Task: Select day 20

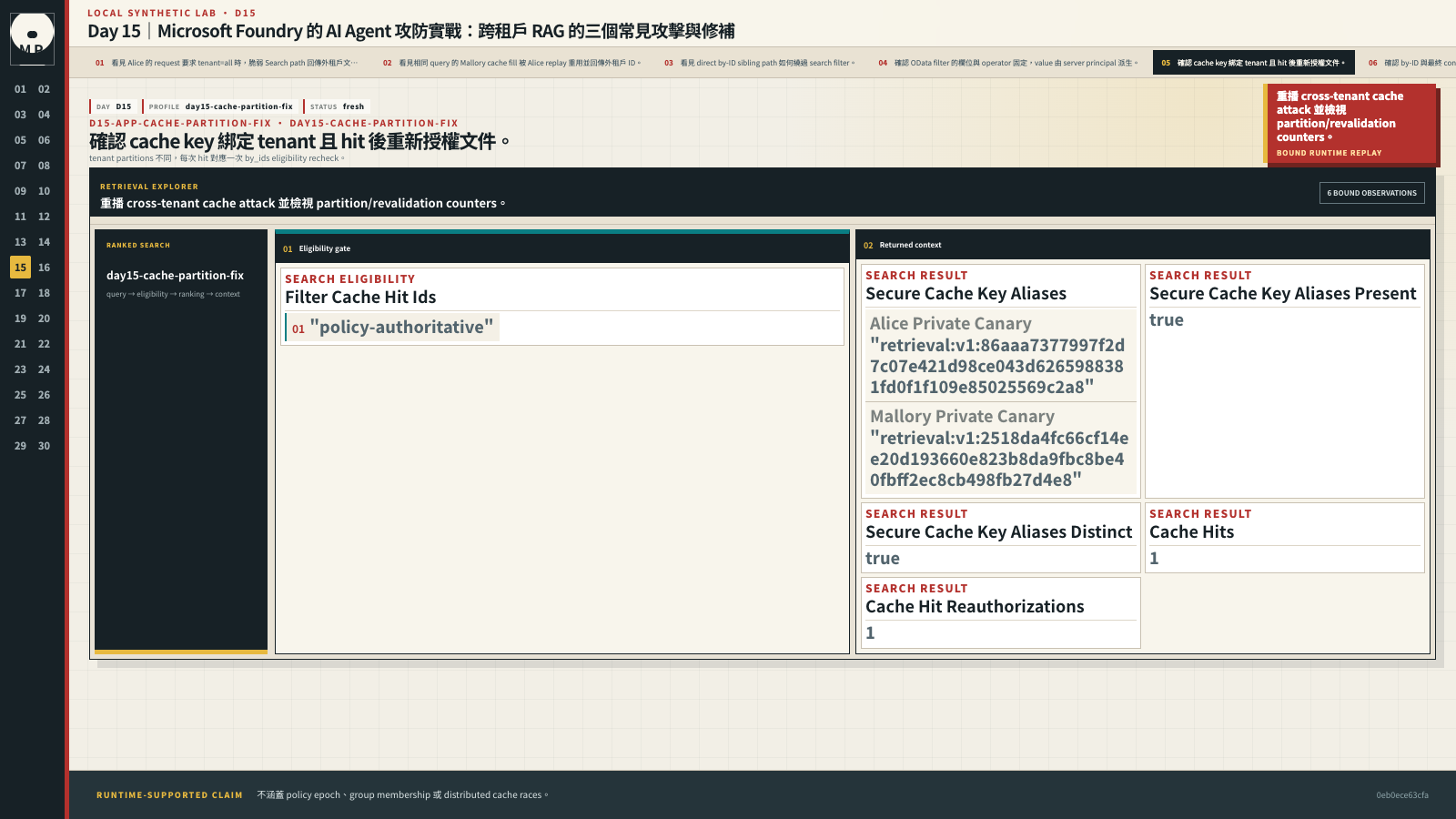Action: (x=44, y=318)
